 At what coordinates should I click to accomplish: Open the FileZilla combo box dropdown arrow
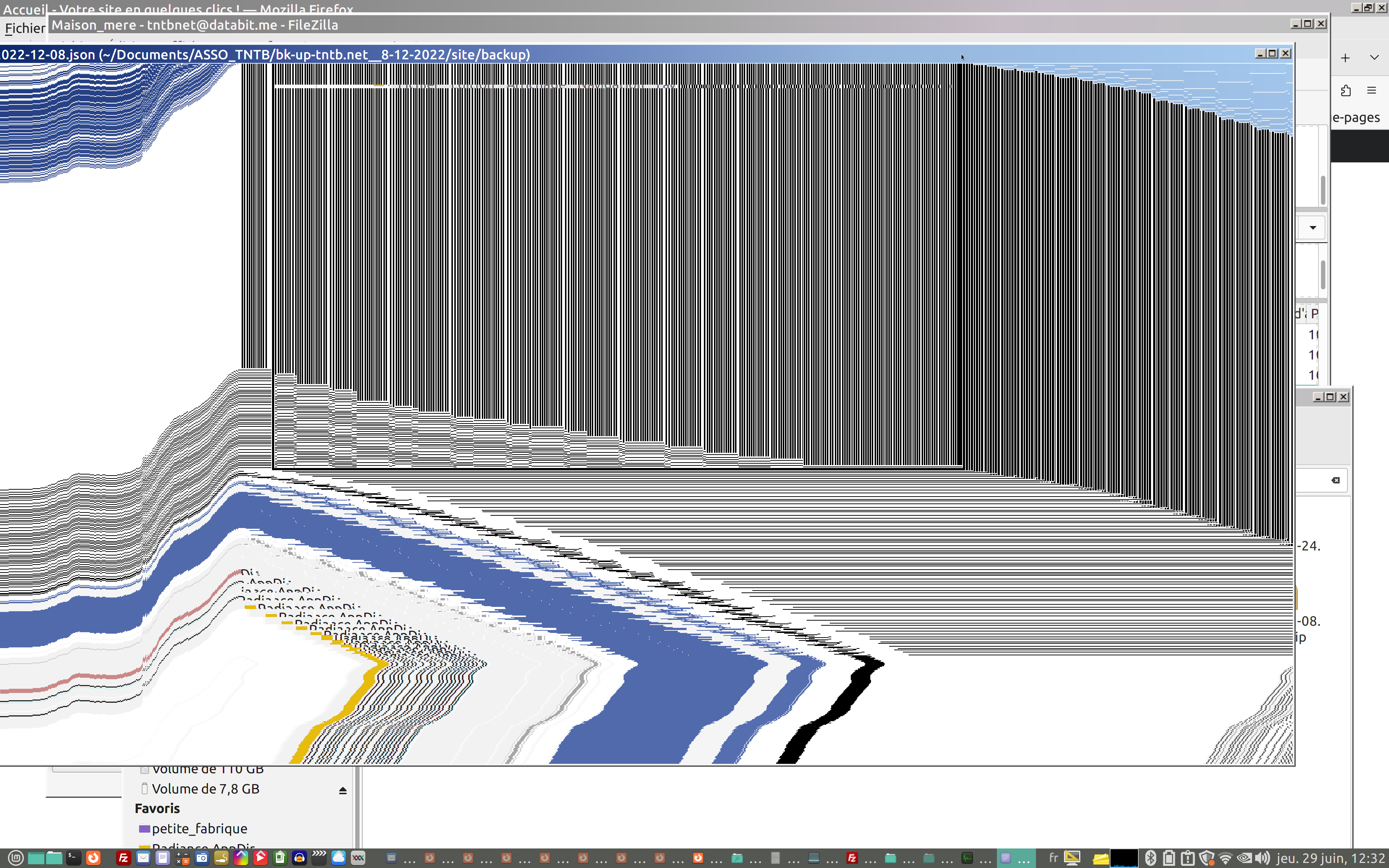[x=1313, y=228]
